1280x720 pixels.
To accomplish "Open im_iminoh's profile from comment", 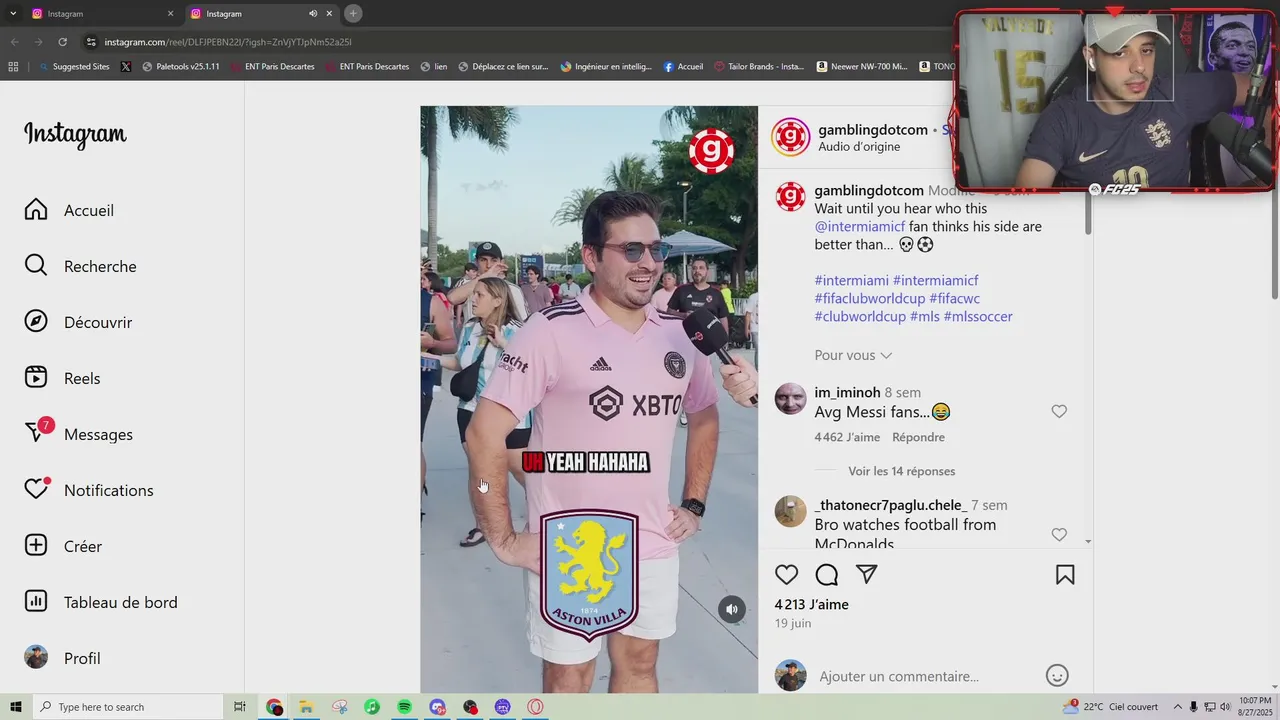I will 847,392.
